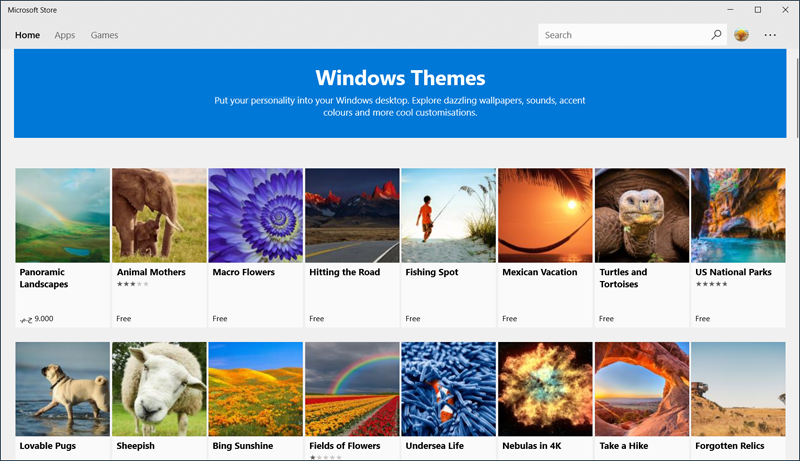Click the Windows Themes banner

[400, 93]
